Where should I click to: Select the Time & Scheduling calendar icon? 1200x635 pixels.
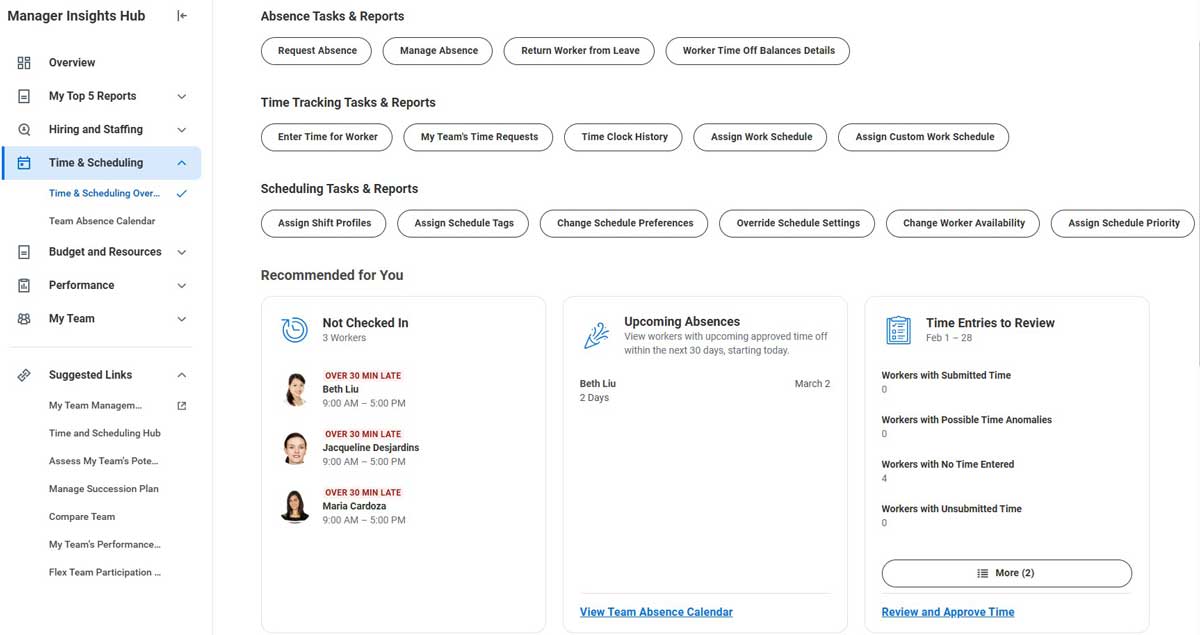[24, 162]
